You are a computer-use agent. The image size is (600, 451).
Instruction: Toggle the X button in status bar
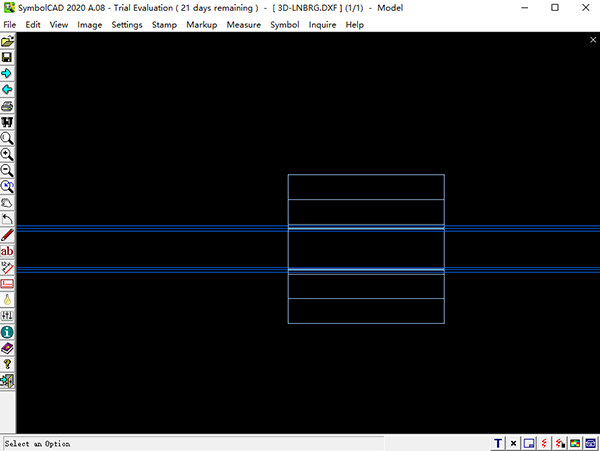point(514,443)
